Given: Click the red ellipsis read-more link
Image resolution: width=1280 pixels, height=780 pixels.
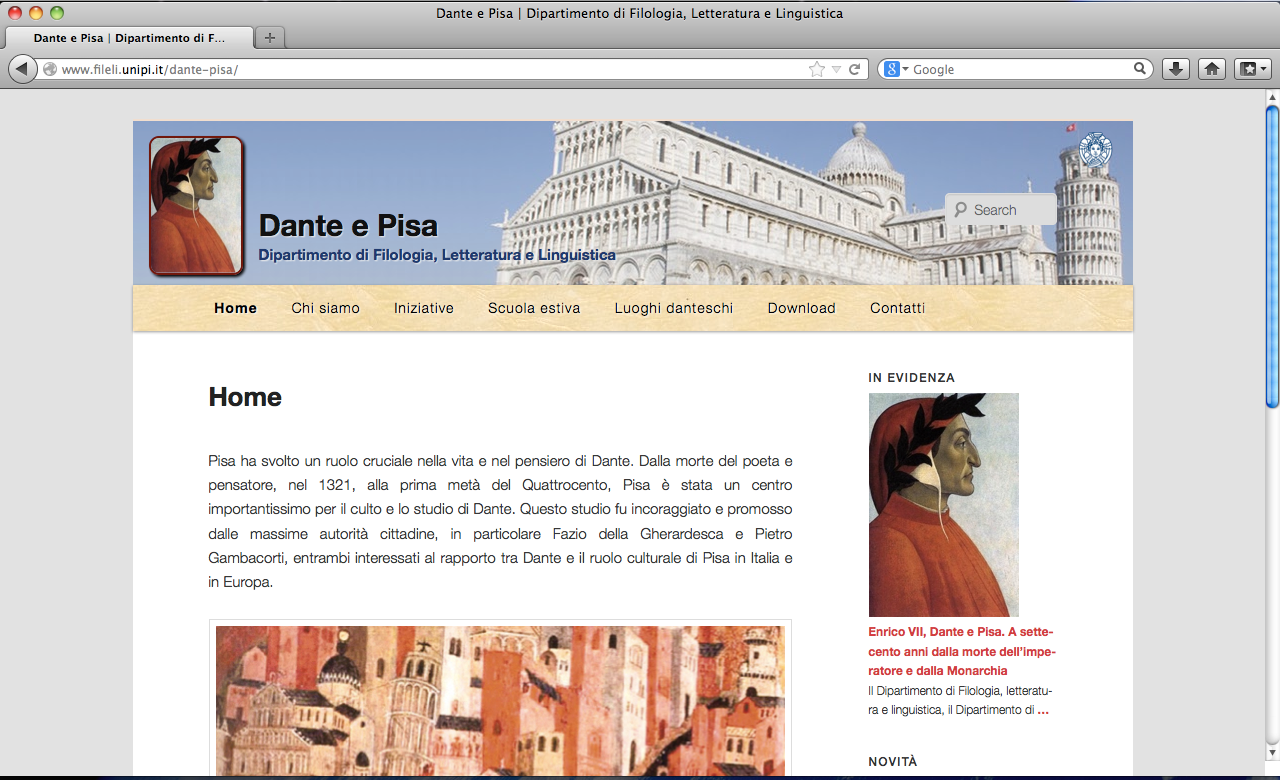Looking at the screenshot, I should (x=1043, y=710).
